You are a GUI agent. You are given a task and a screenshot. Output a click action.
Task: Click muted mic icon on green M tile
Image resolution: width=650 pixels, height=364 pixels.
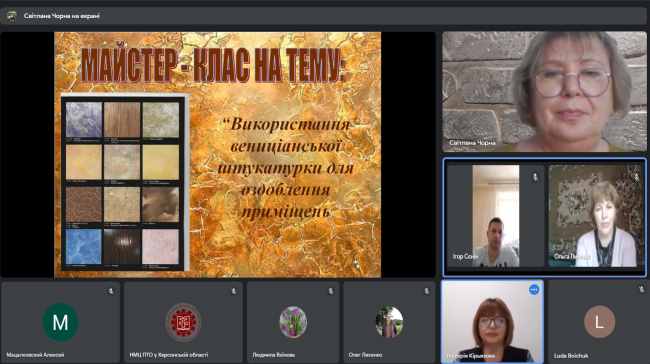coord(110,291)
